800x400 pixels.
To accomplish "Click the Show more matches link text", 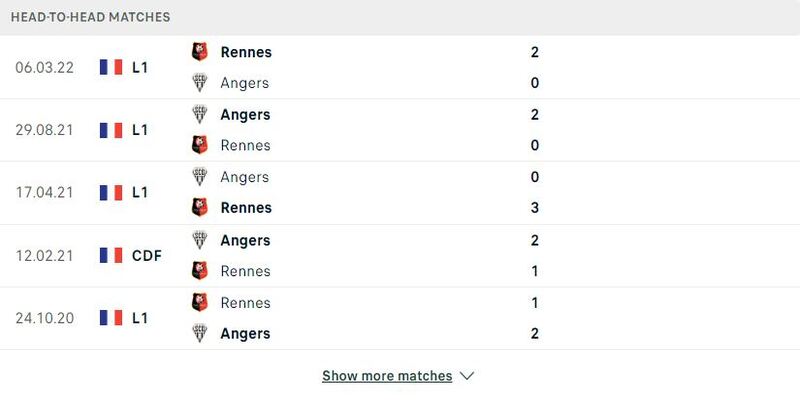I will [x=387, y=376].
